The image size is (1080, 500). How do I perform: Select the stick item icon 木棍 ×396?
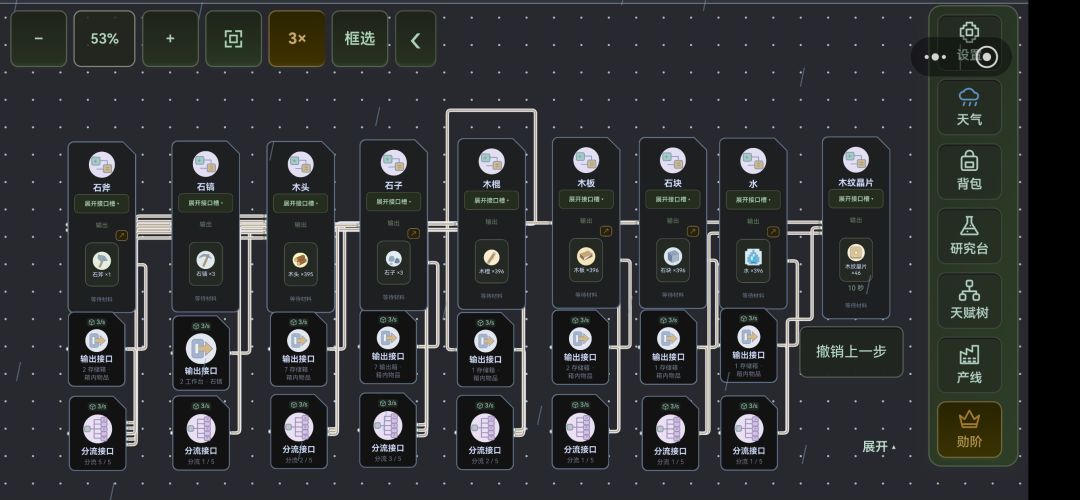491,257
